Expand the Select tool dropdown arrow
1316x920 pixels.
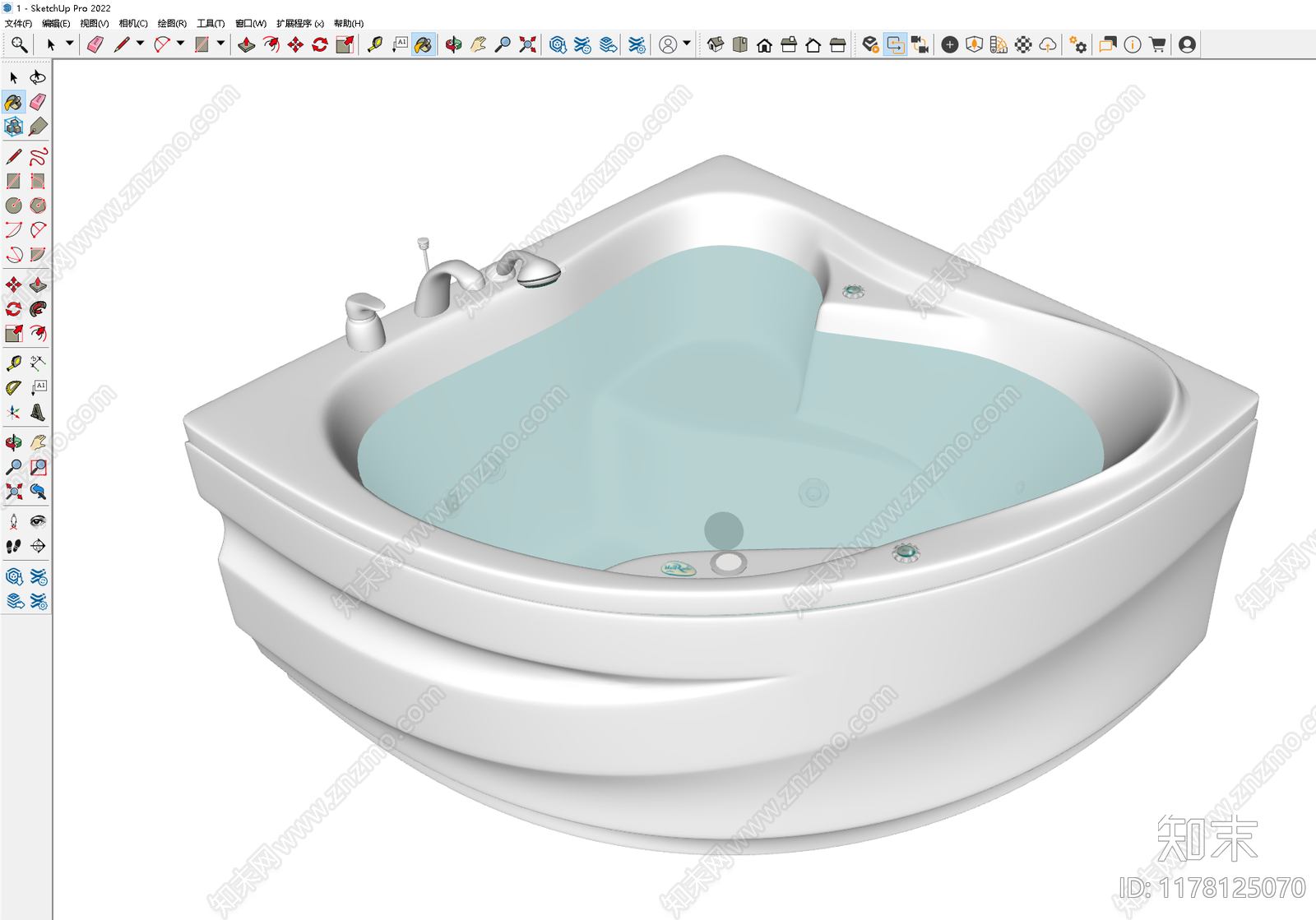point(69,44)
